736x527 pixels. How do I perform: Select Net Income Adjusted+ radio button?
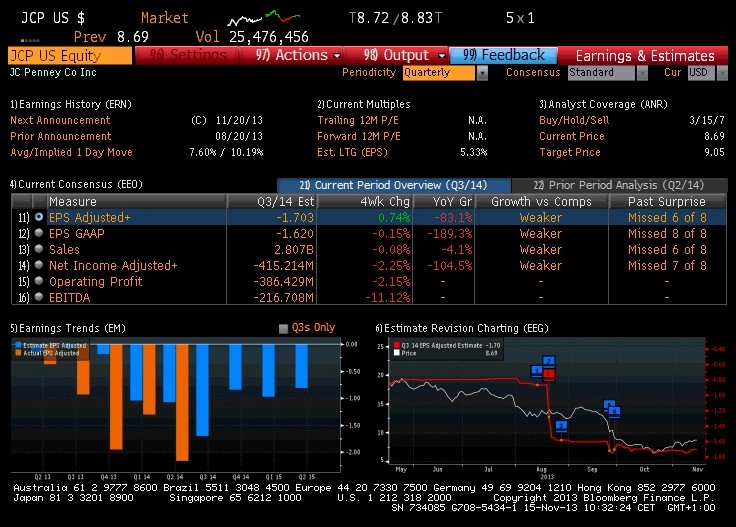click(x=39, y=265)
